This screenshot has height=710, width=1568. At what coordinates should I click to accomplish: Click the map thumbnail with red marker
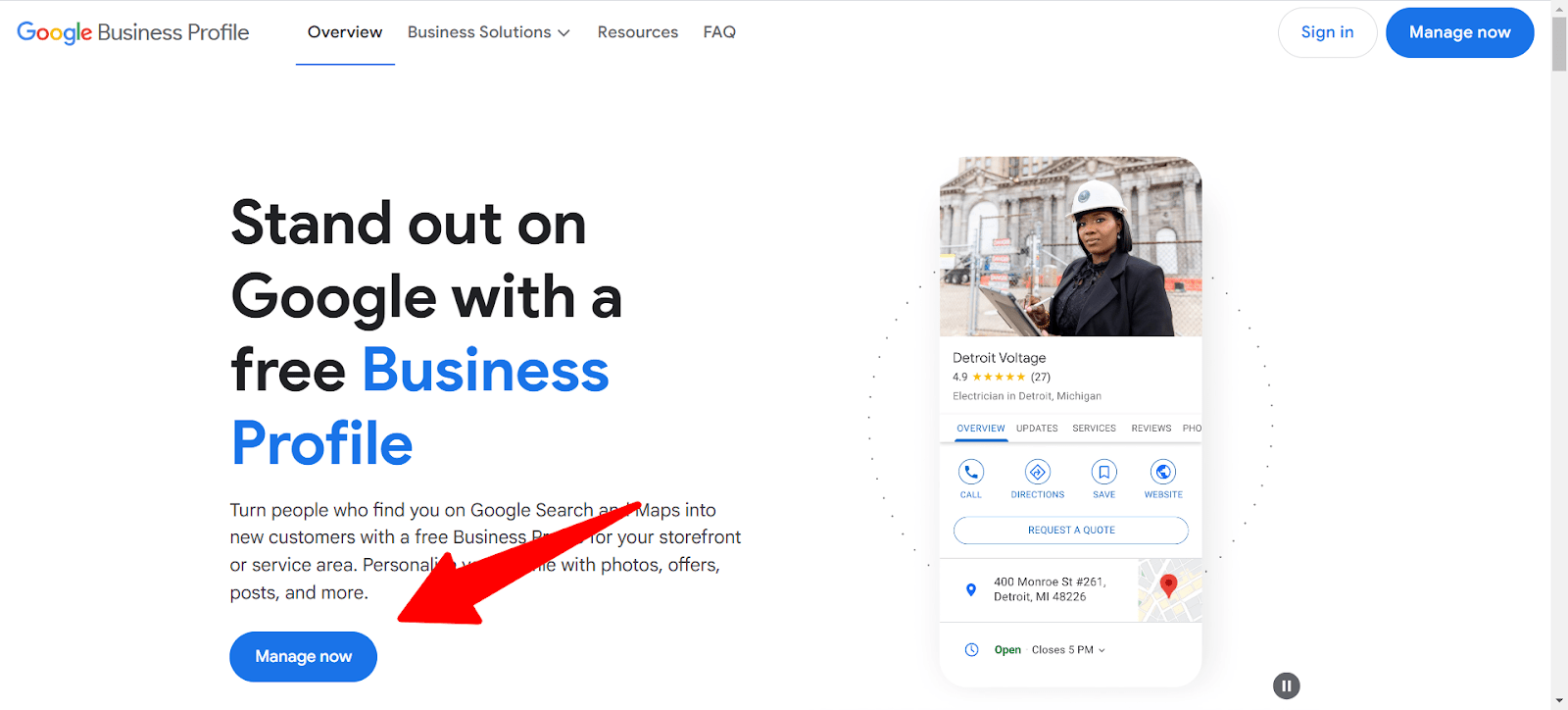tap(1170, 590)
